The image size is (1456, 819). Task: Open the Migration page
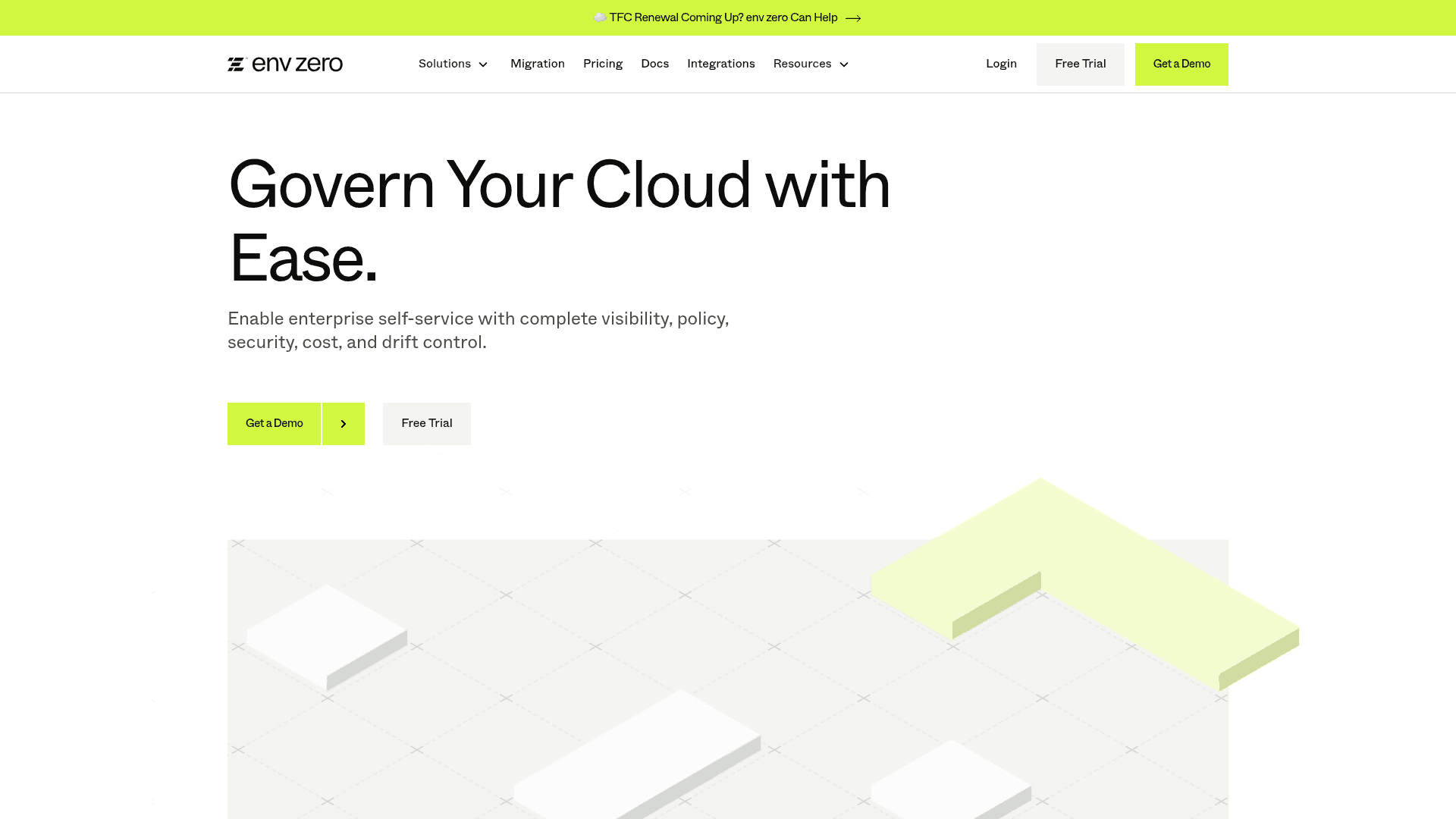pyautogui.click(x=538, y=64)
